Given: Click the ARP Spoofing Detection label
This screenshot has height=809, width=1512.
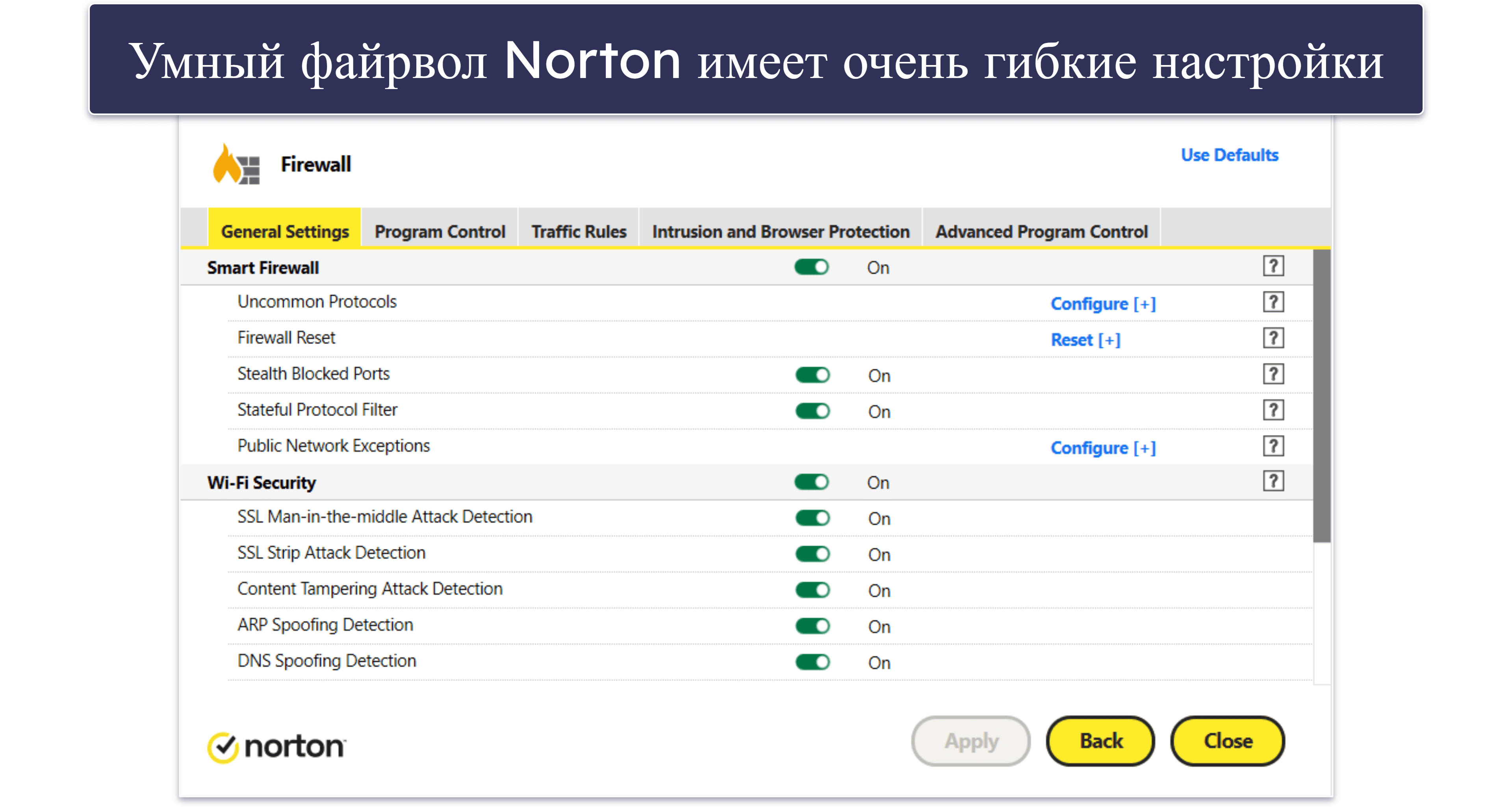Looking at the screenshot, I should click(x=325, y=625).
